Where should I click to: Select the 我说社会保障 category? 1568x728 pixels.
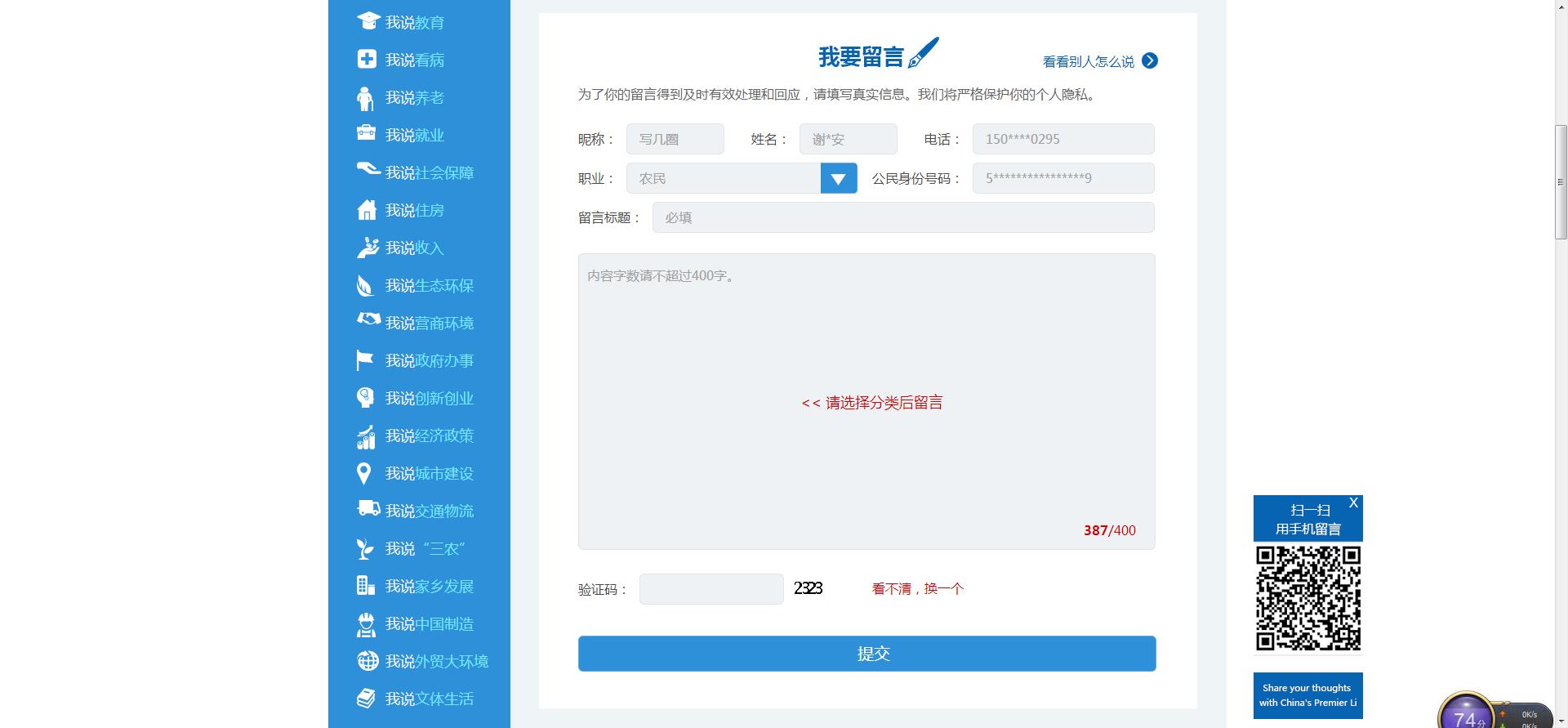point(429,173)
